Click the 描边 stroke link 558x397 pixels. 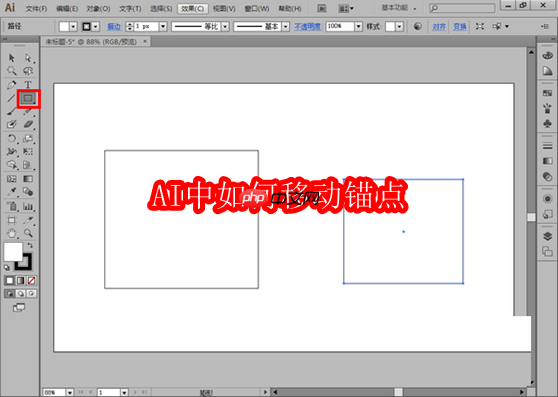114,27
